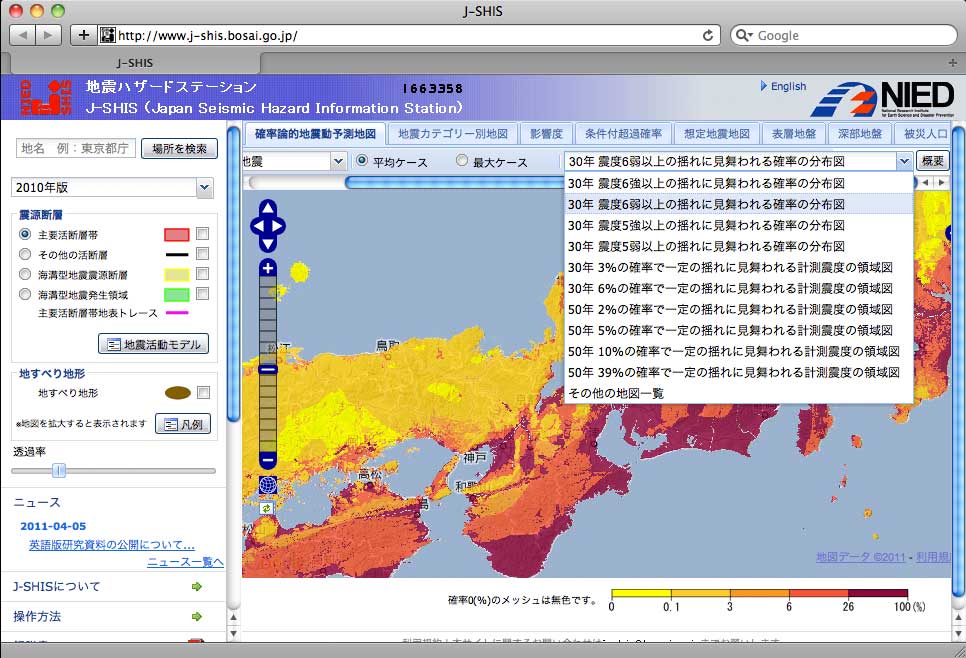Choose その他の地図一覧 option

coord(738,393)
